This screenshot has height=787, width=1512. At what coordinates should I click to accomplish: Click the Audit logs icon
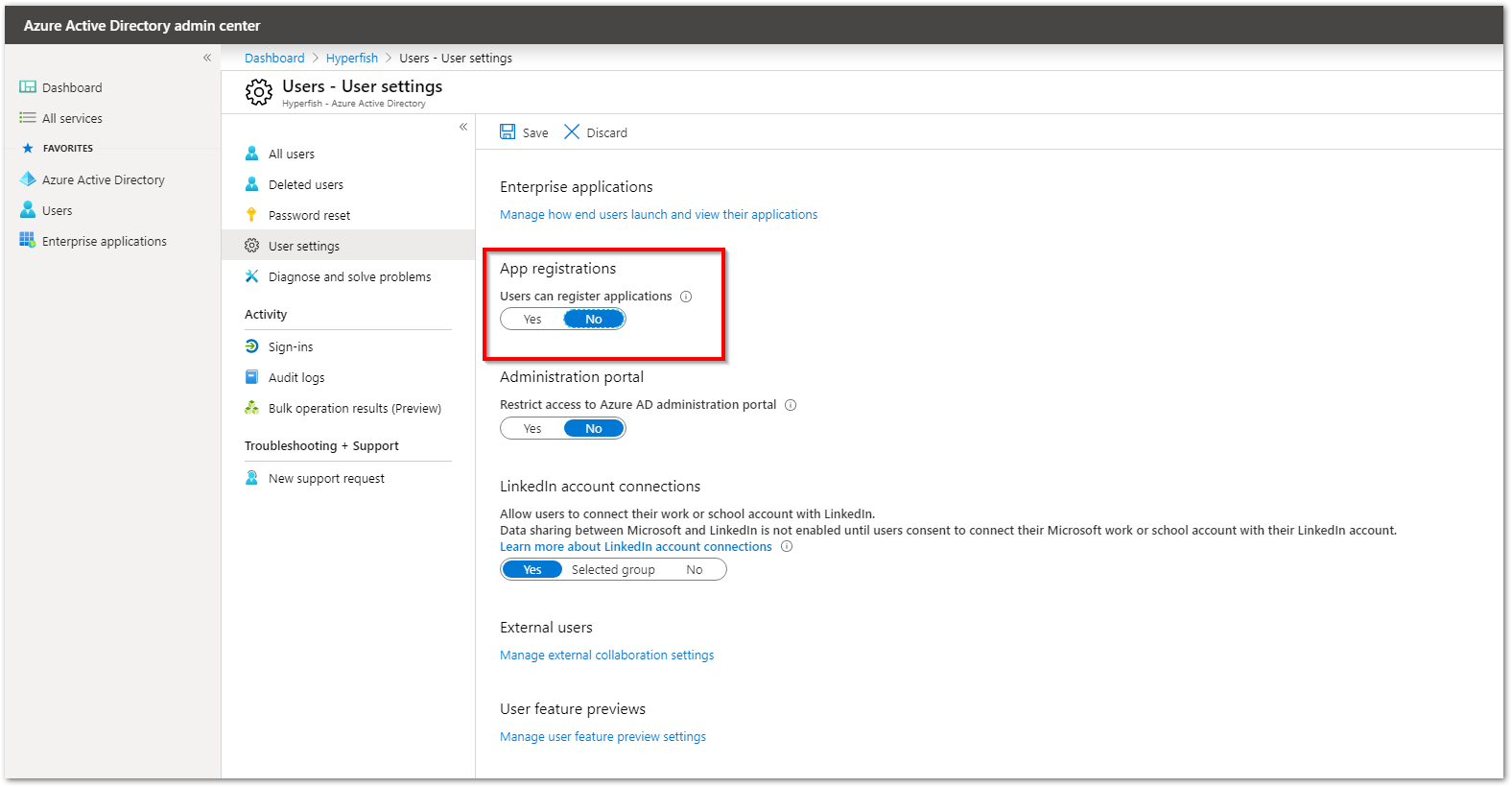tap(252, 377)
